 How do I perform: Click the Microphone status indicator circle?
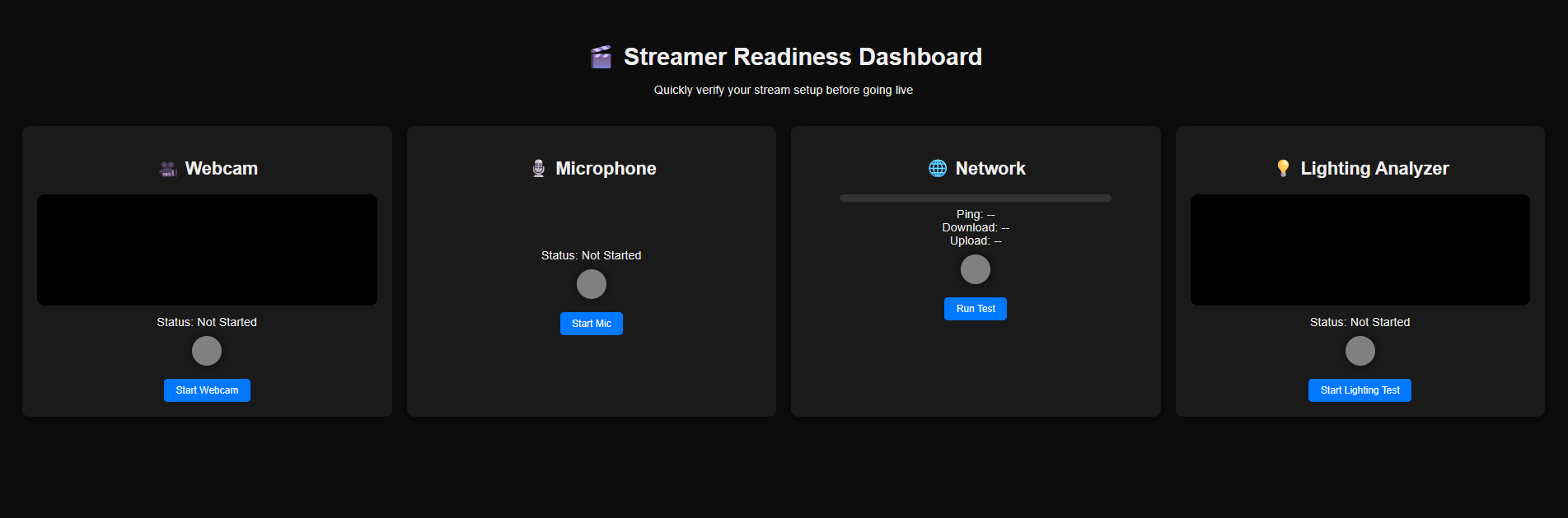(591, 284)
